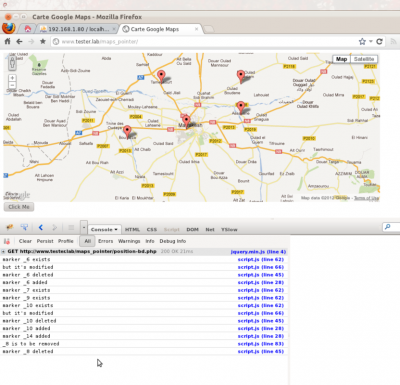The image size is (400, 385).
Task: Open the Firebug panel selector dropdown
Action: 84,227
